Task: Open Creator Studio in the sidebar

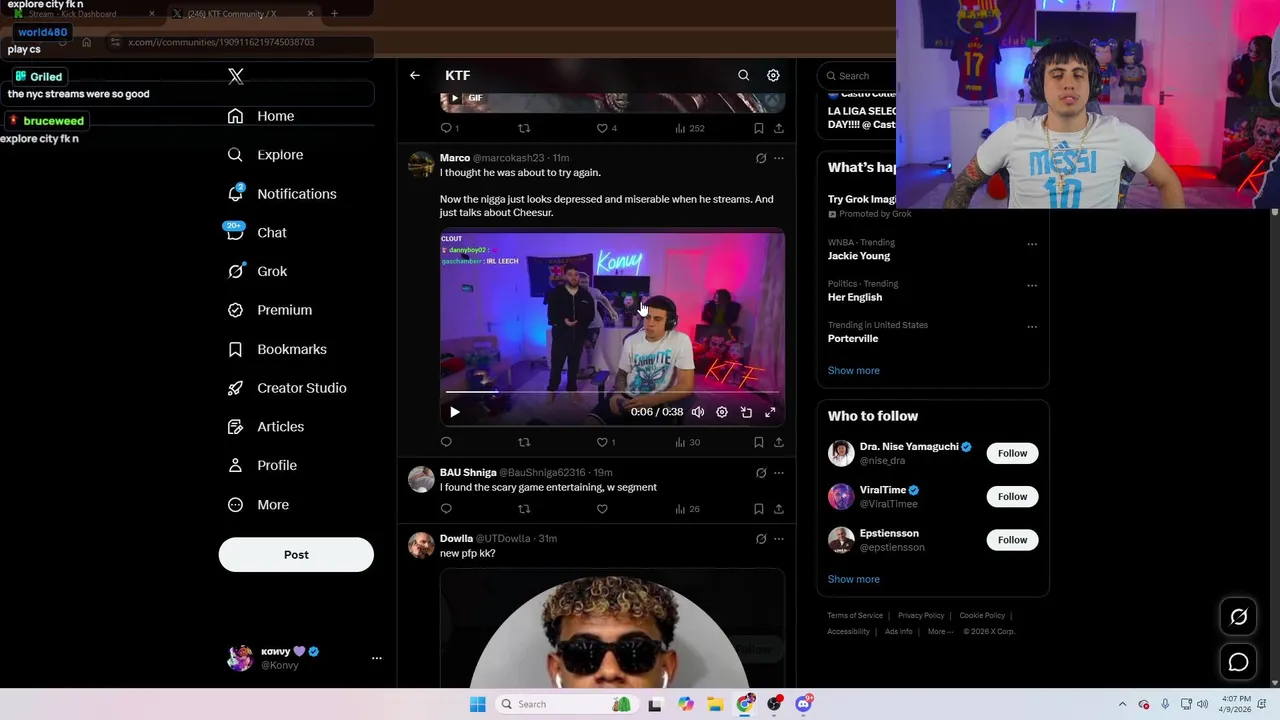Action: tap(287, 388)
